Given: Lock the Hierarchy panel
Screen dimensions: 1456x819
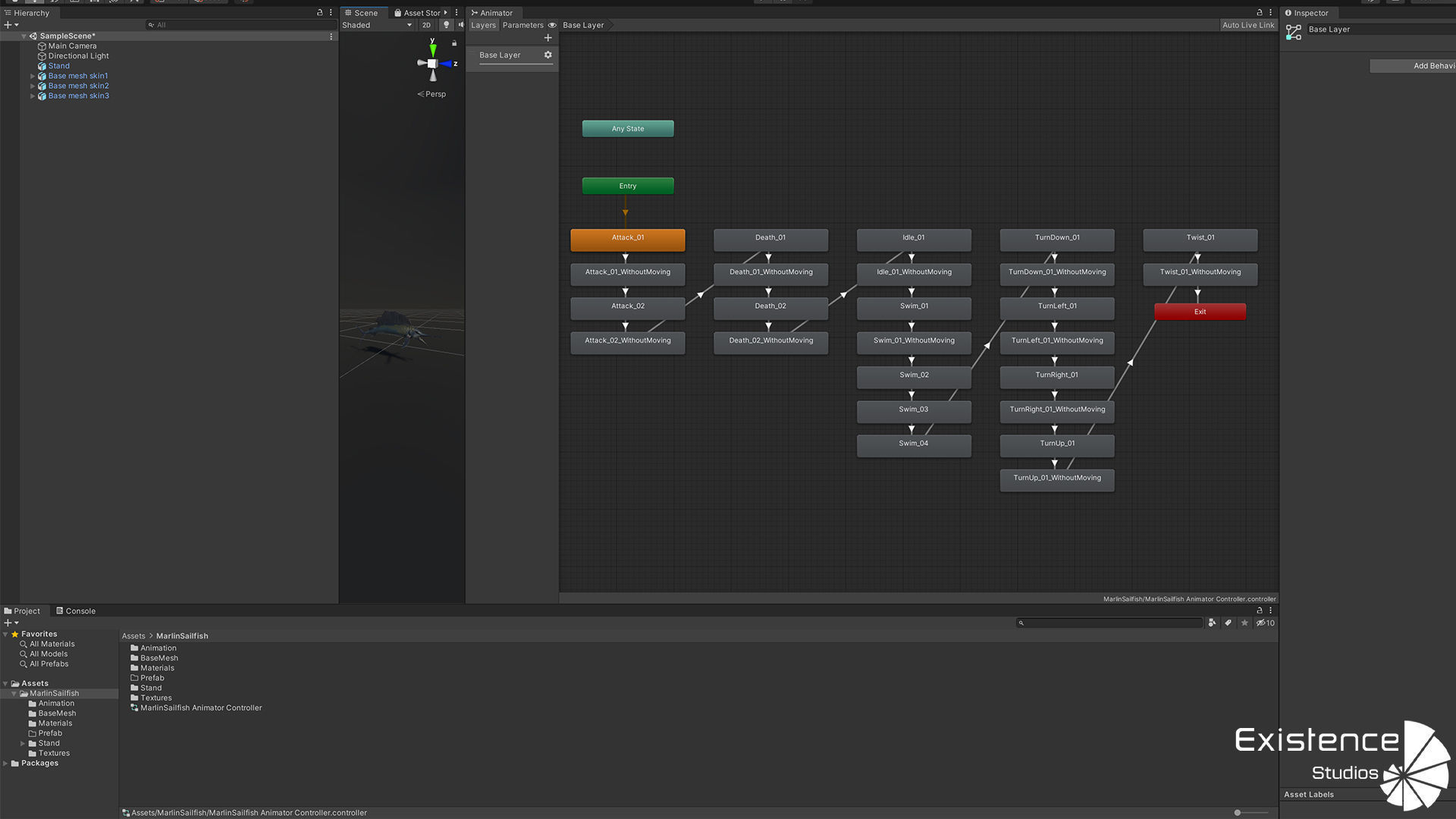Looking at the screenshot, I should [x=319, y=13].
